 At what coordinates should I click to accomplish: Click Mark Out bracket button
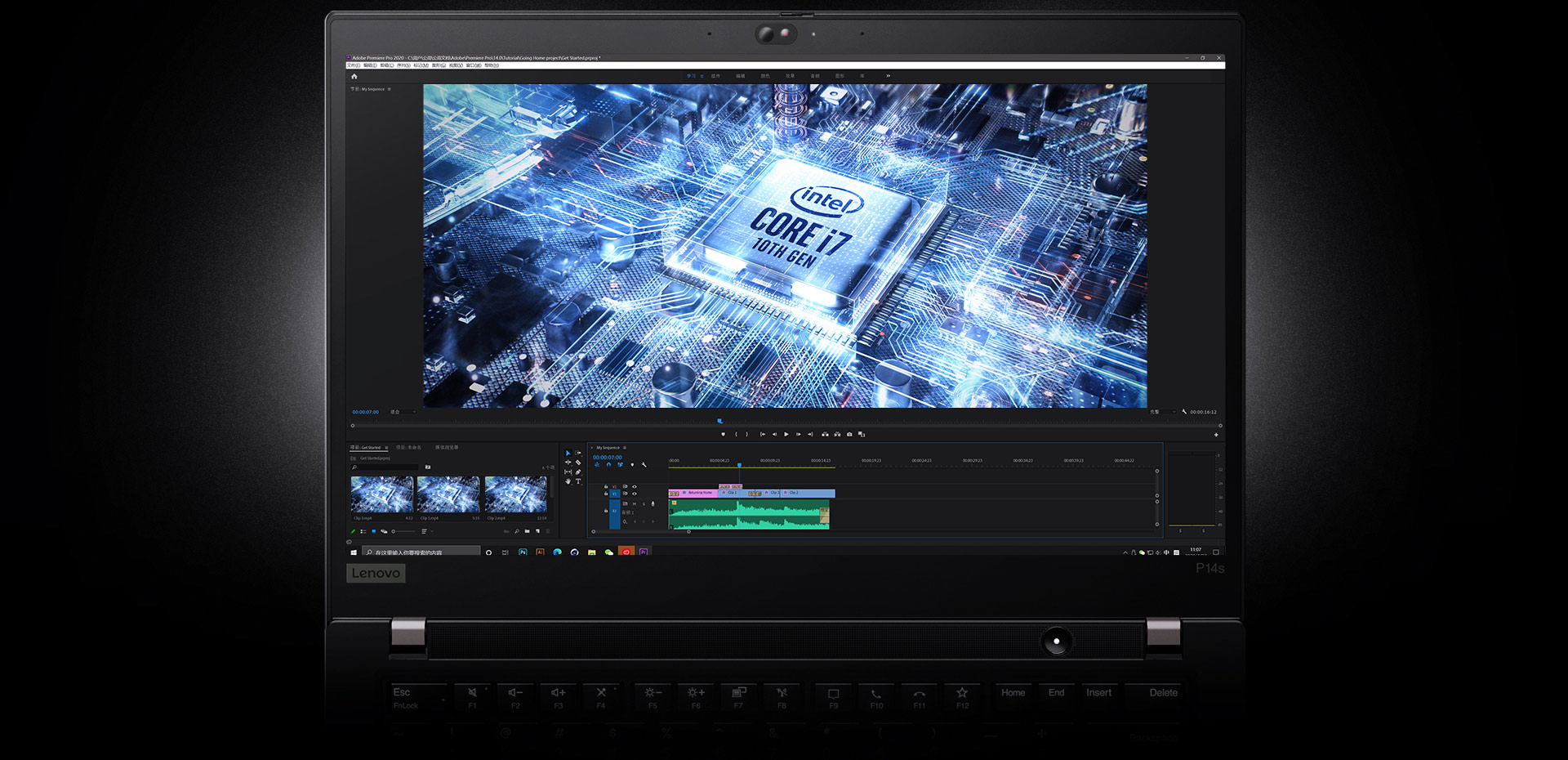747,434
